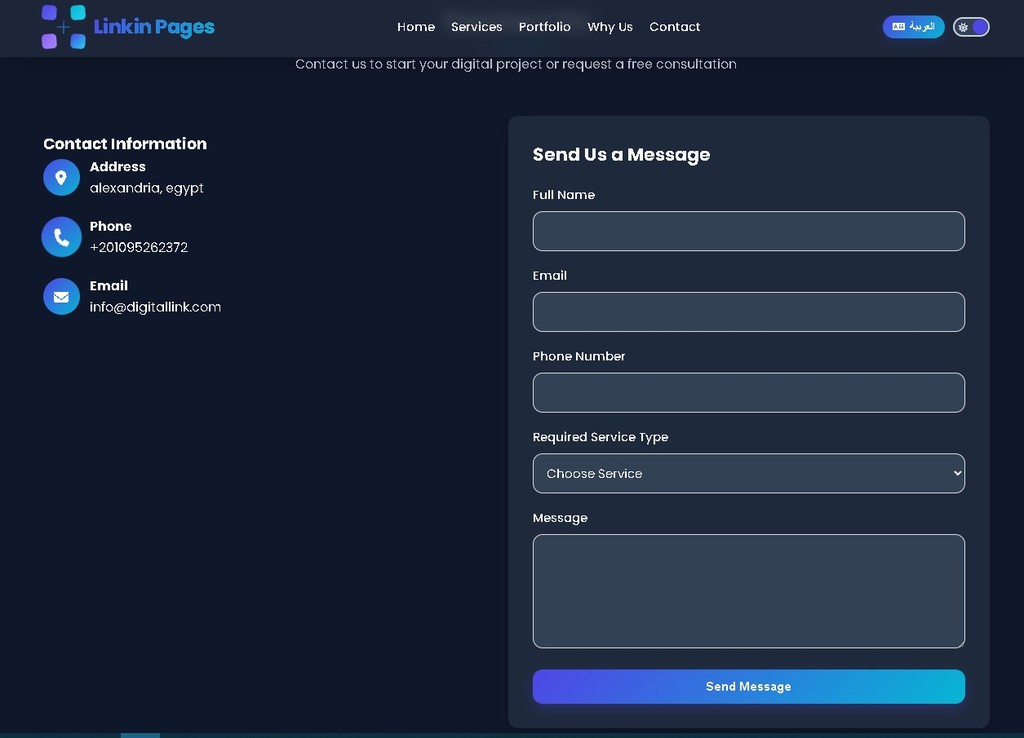Open the Contact nav link

tap(675, 27)
